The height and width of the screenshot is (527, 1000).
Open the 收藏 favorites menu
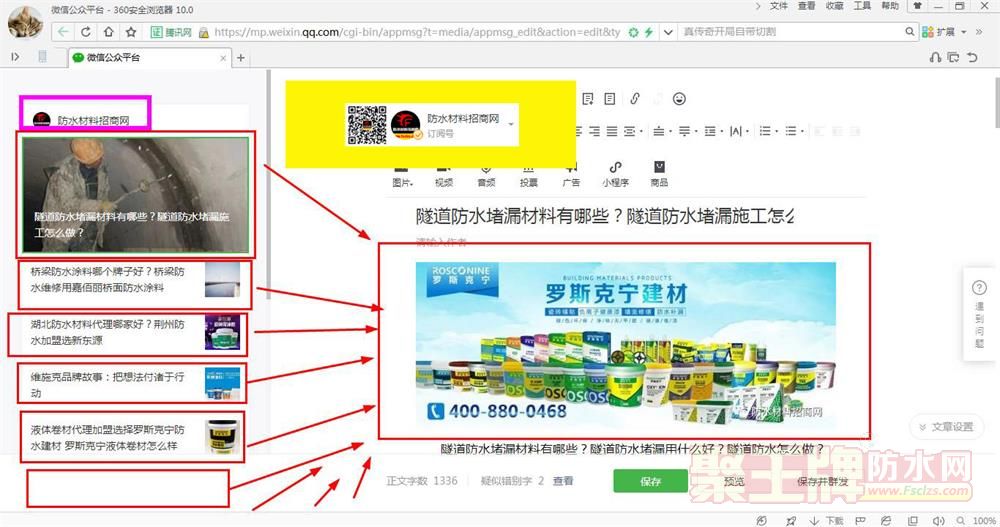coord(834,6)
